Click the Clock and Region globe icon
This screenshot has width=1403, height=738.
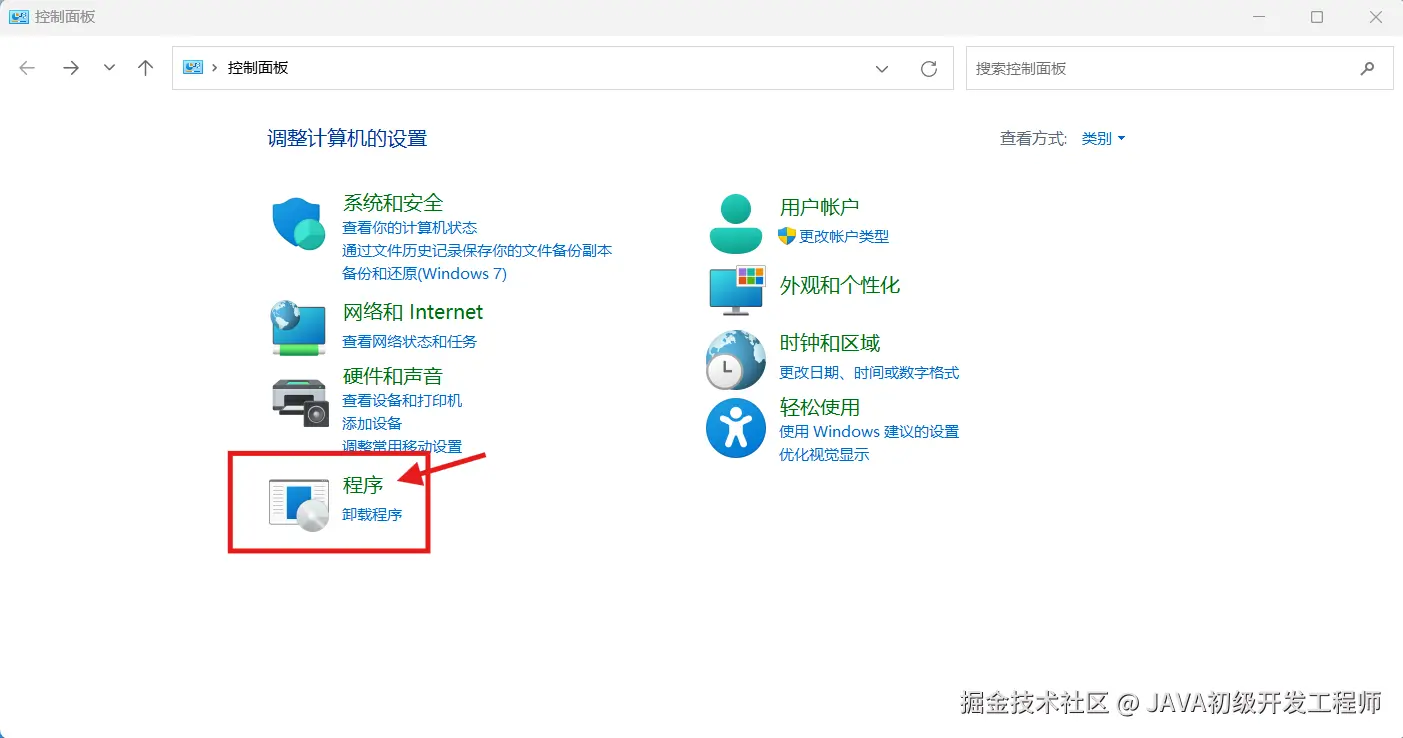coord(735,359)
